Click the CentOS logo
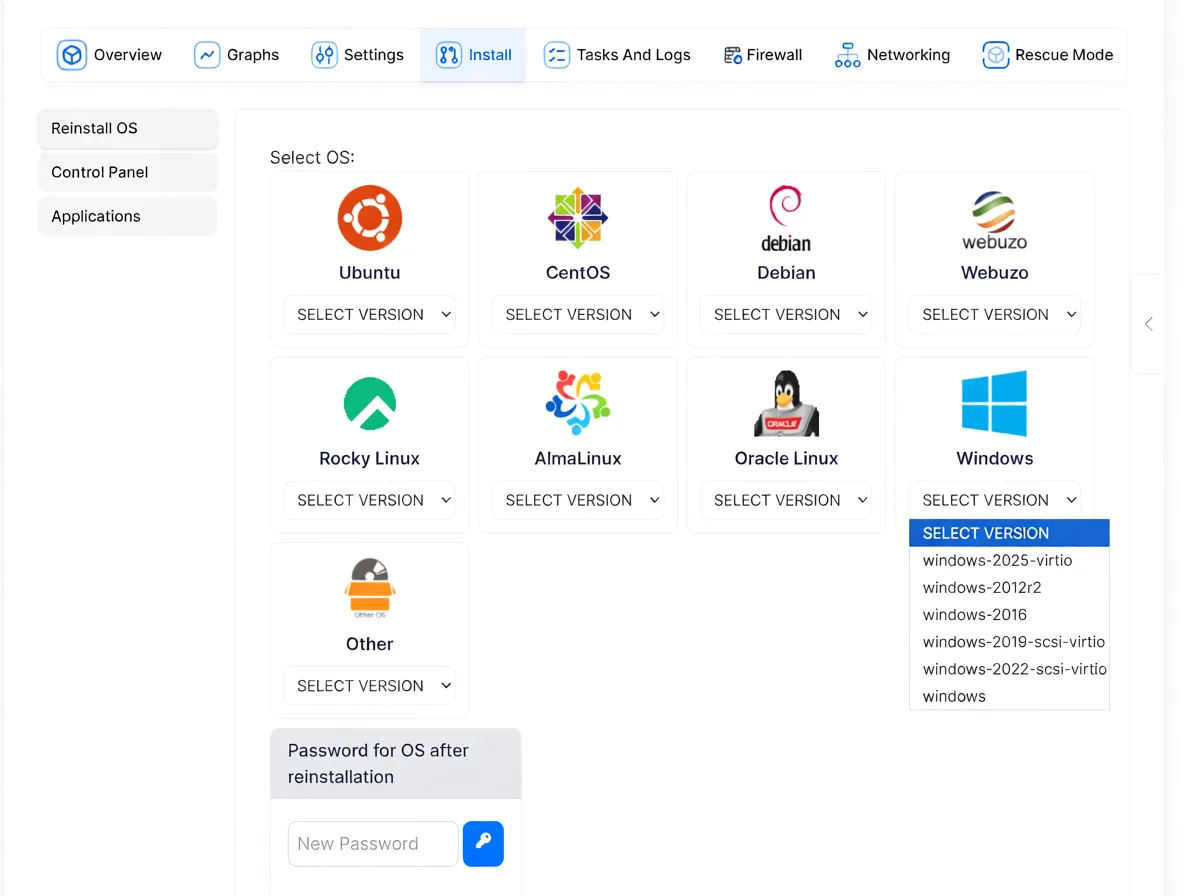The width and height of the screenshot is (1184, 896). click(578, 217)
